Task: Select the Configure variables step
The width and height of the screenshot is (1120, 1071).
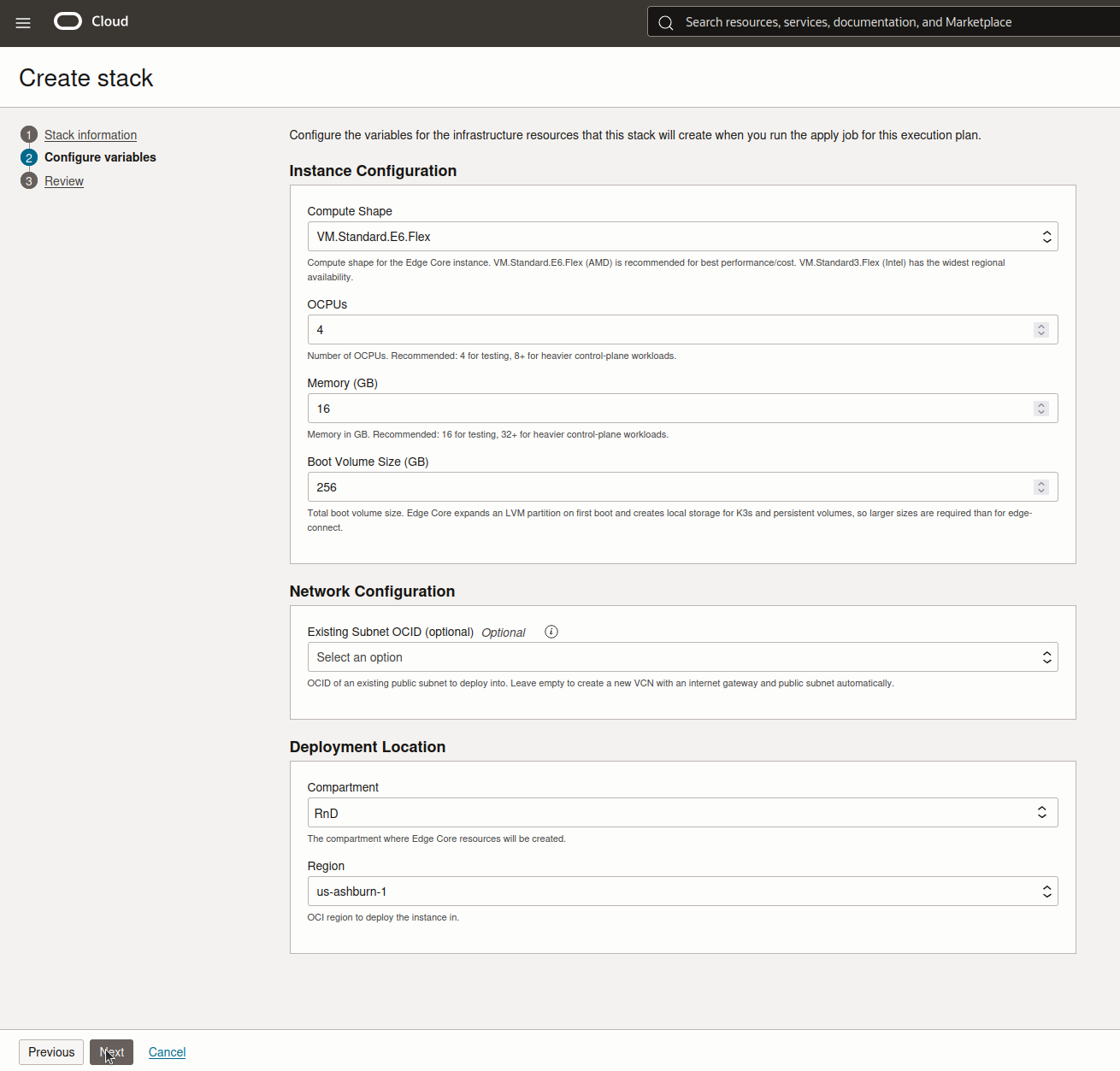Action: (x=100, y=157)
